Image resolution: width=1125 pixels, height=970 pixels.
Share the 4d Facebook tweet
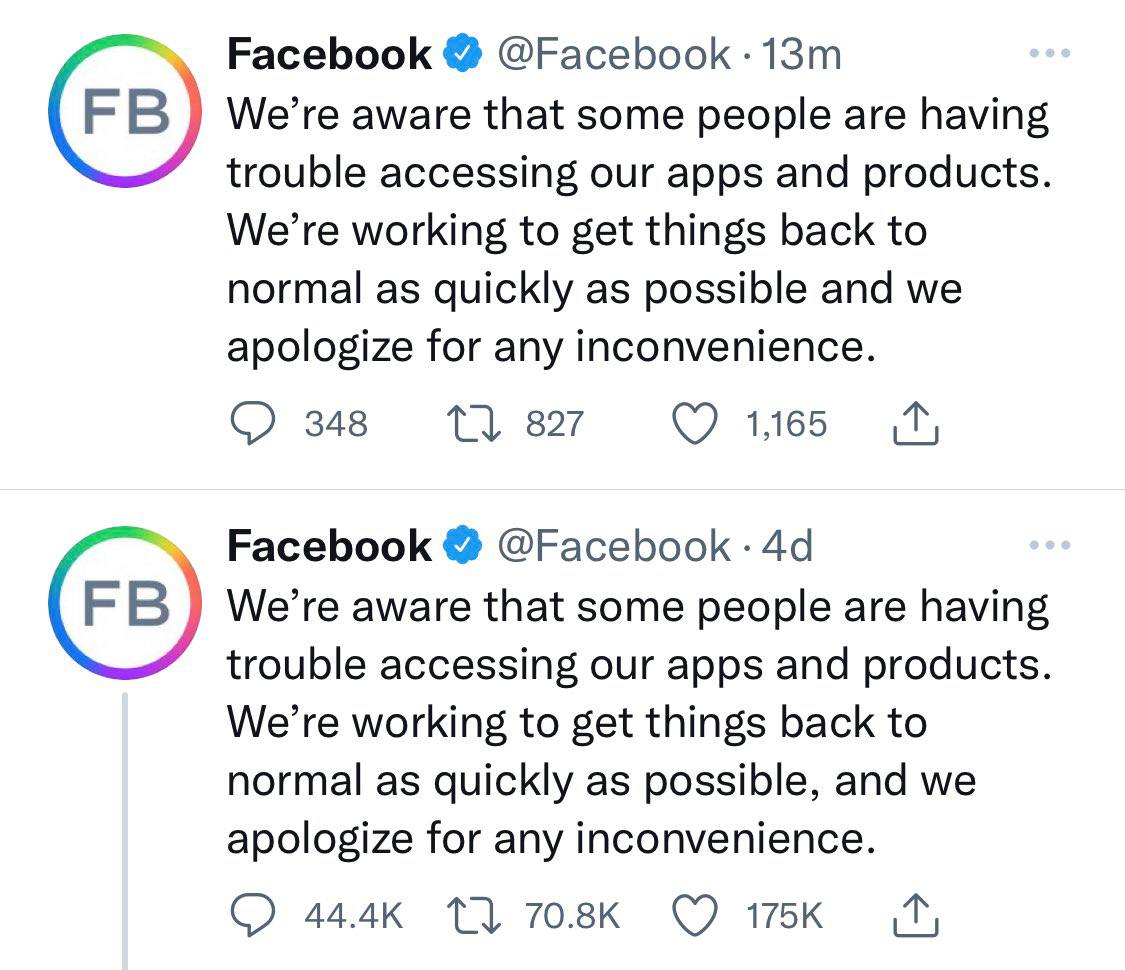915,915
